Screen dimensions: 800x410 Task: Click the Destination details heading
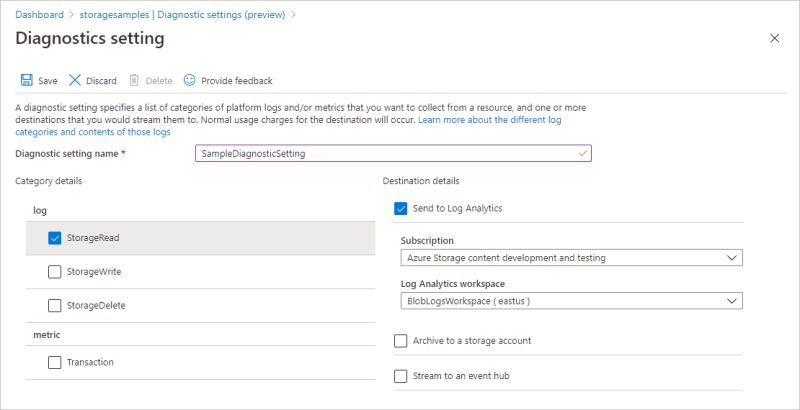tap(421, 181)
